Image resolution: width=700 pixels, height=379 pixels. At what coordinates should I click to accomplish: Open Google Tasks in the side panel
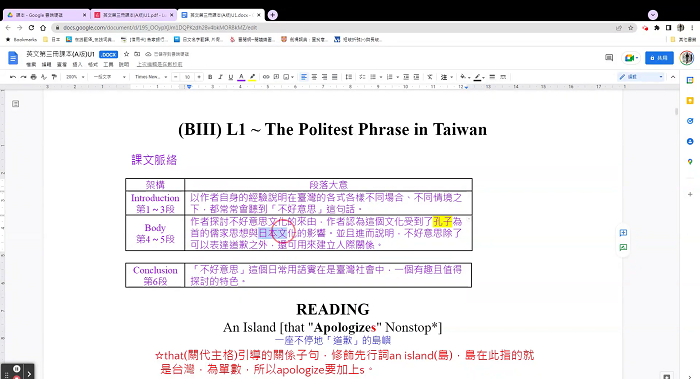tap(690, 121)
